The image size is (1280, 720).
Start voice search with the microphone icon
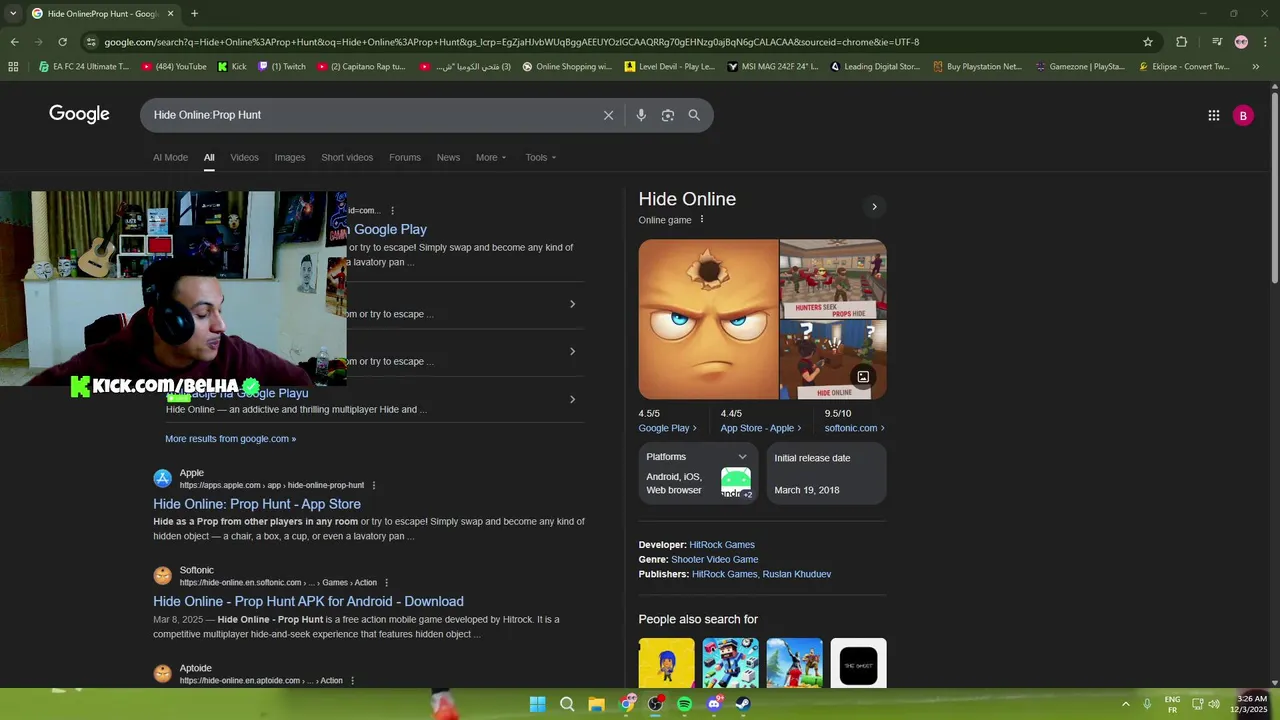(641, 115)
